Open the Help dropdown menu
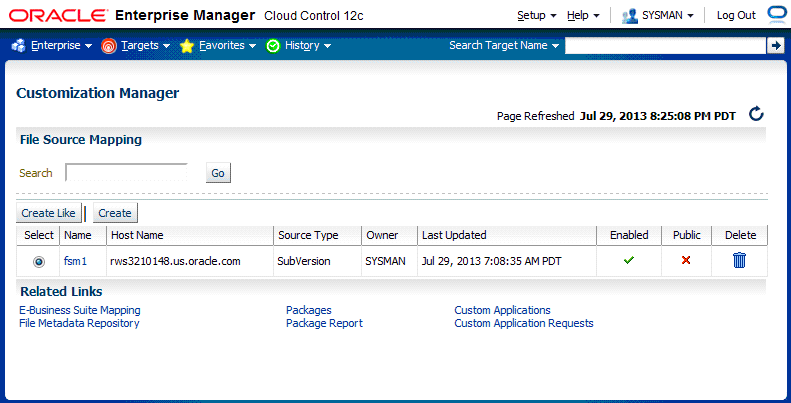This screenshot has width=791, height=403. [x=583, y=16]
